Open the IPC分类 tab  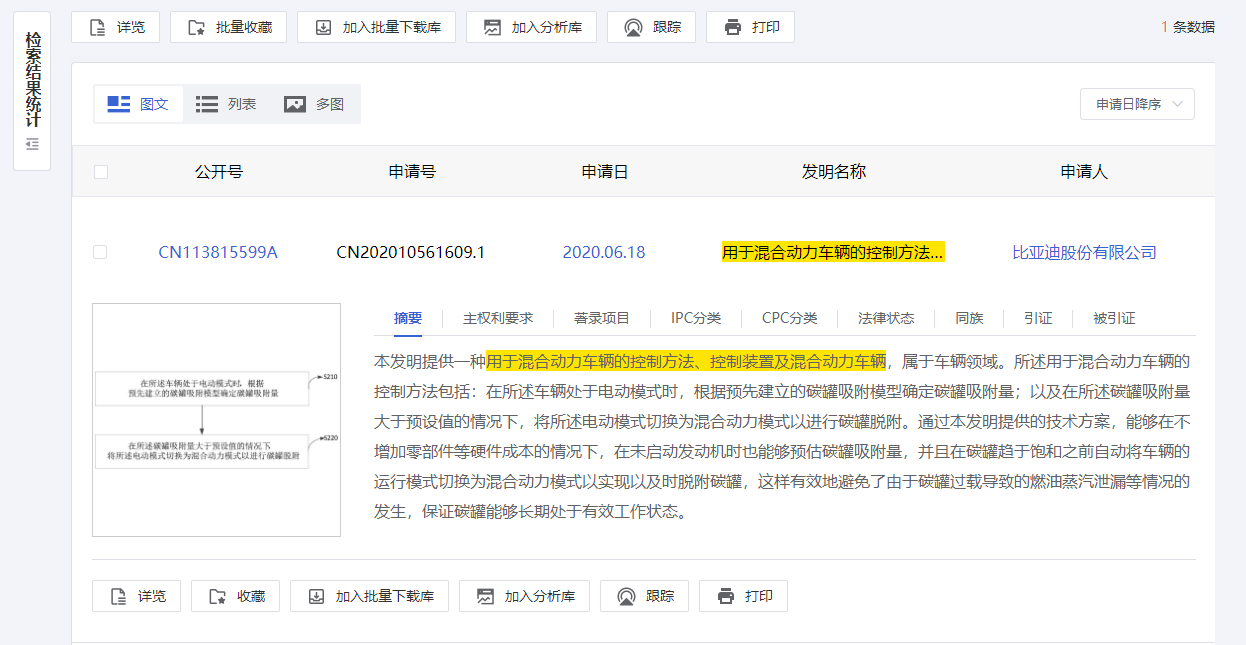(x=699, y=318)
